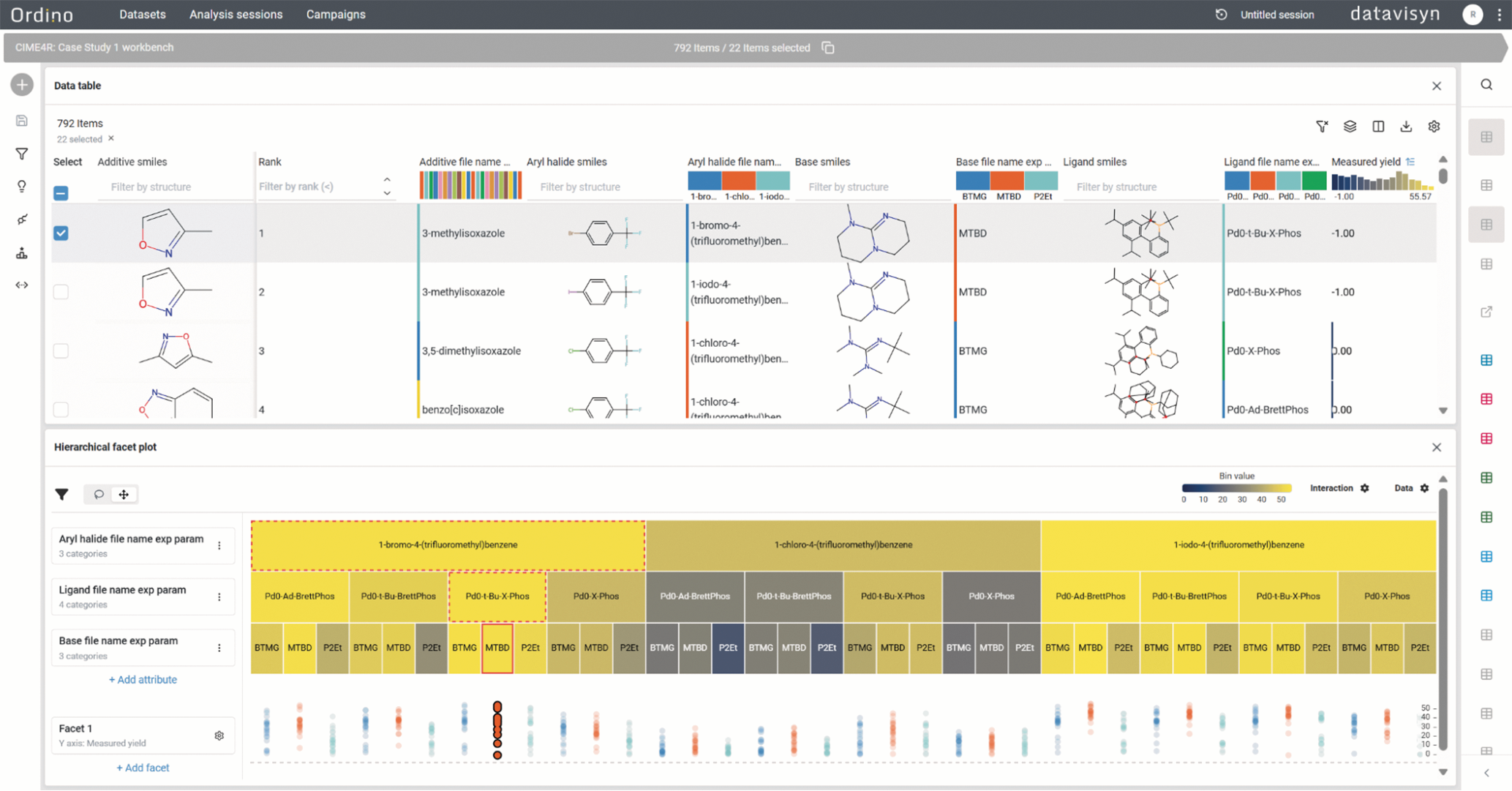Image resolution: width=1512 pixels, height=791 pixels.
Task: Open Interaction settings gear
Action: click(x=1364, y=488)
